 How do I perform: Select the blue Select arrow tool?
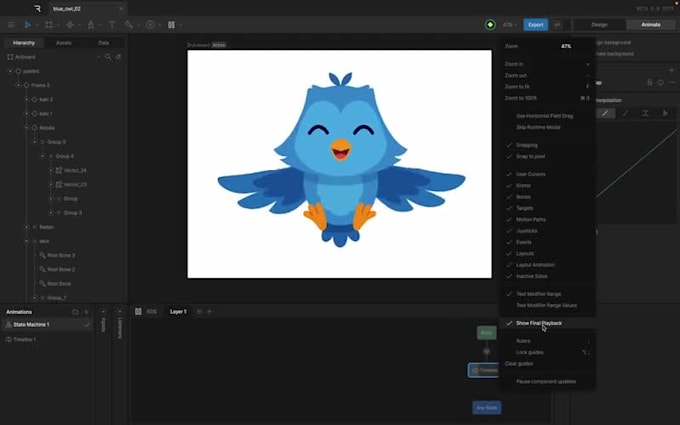[x=27, y=25]
